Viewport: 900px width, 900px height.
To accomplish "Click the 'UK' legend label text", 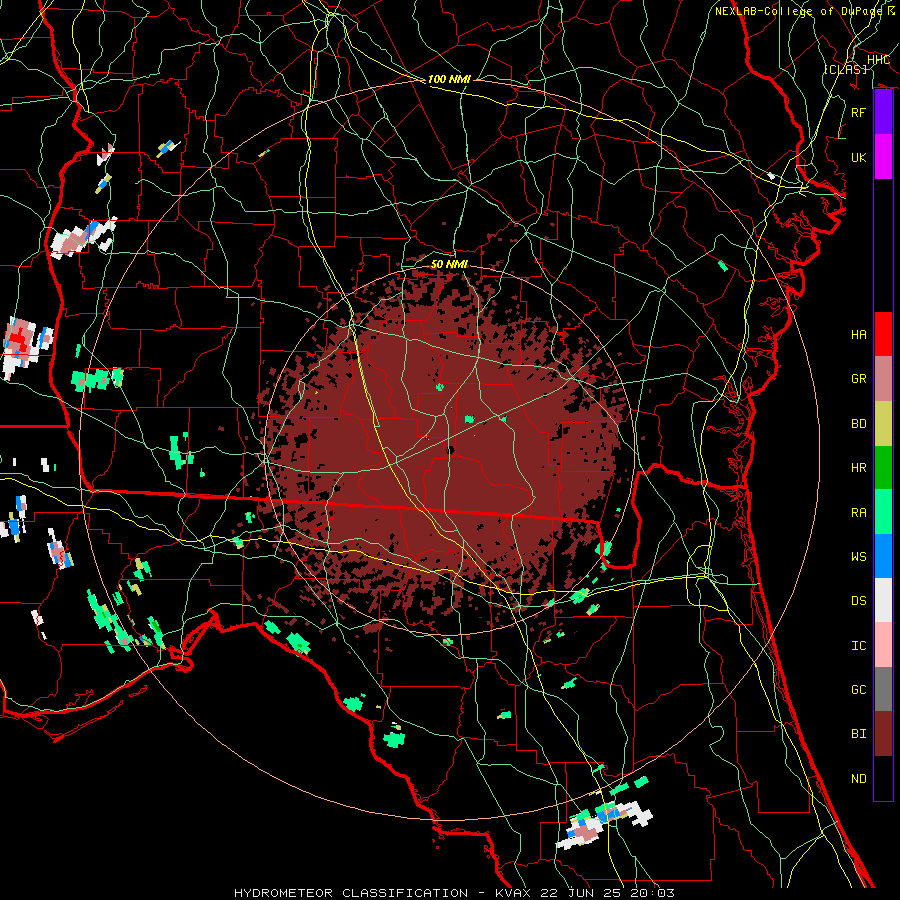I will [x=858, y=157].
